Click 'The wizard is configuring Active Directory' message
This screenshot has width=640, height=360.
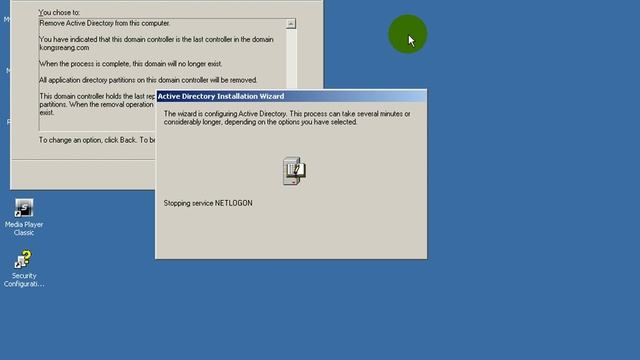(287, 118)
